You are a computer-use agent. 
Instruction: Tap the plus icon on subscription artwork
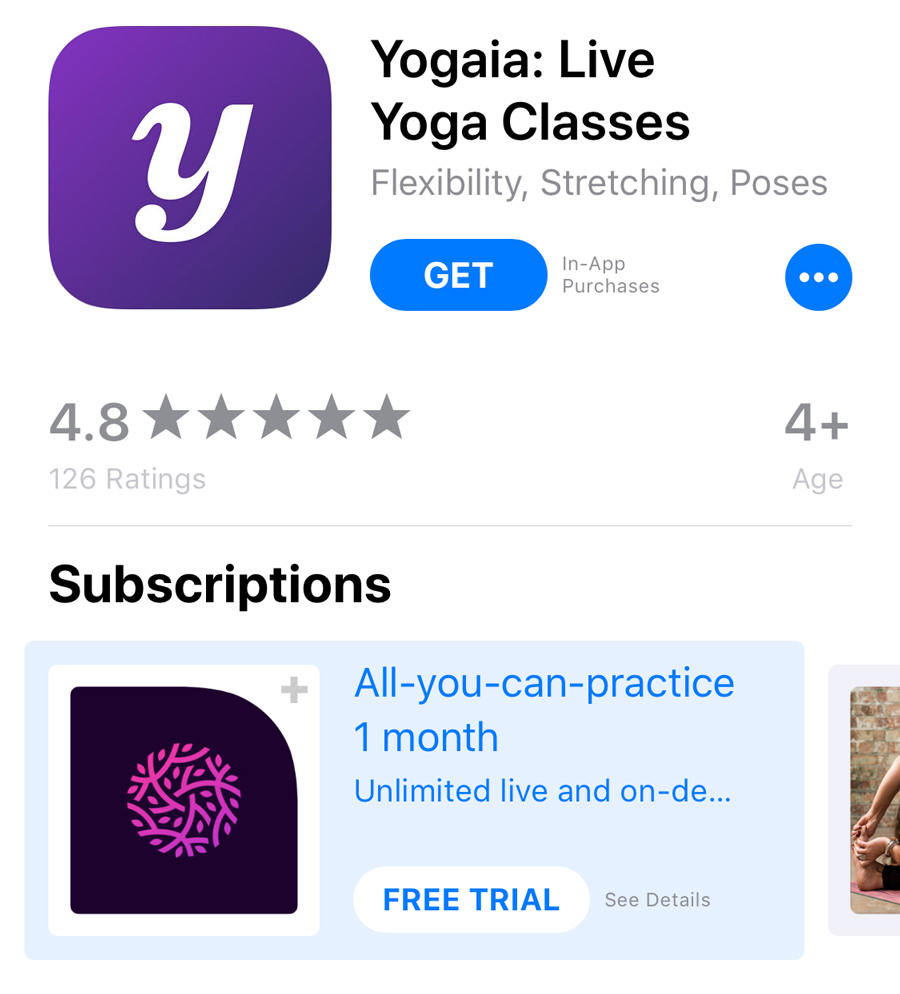[294, 690]
